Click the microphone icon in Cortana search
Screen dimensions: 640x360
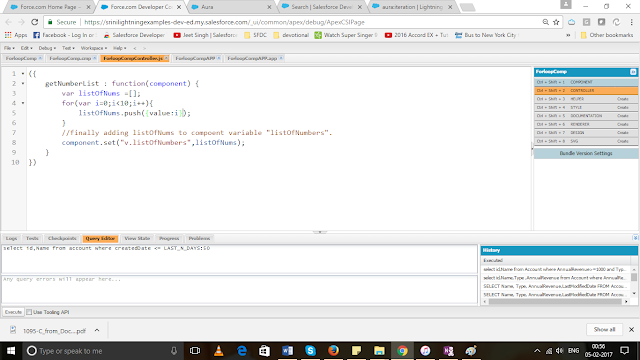tap(174, 351)
